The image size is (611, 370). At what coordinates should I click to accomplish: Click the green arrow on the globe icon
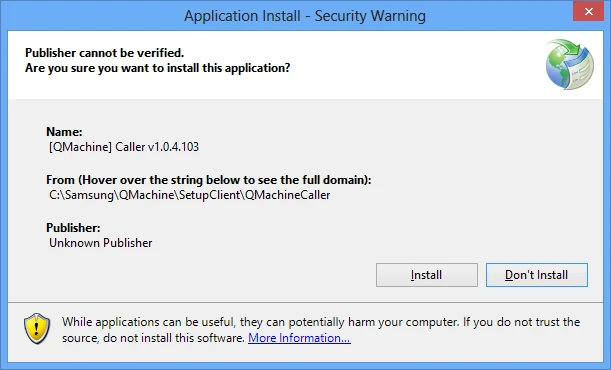click(570, 49)
